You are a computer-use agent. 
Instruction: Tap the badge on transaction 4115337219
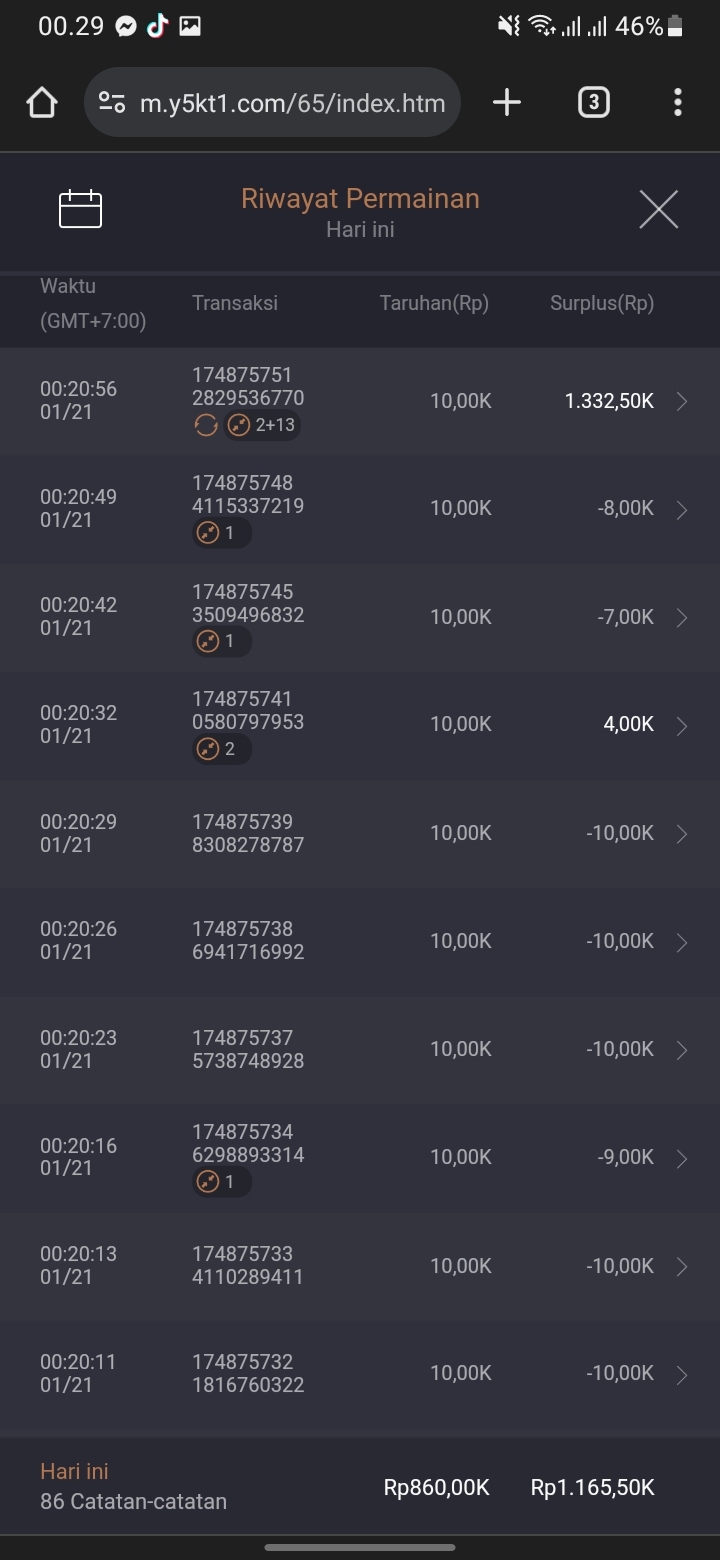pyautogui.click(x=221, y=533)
